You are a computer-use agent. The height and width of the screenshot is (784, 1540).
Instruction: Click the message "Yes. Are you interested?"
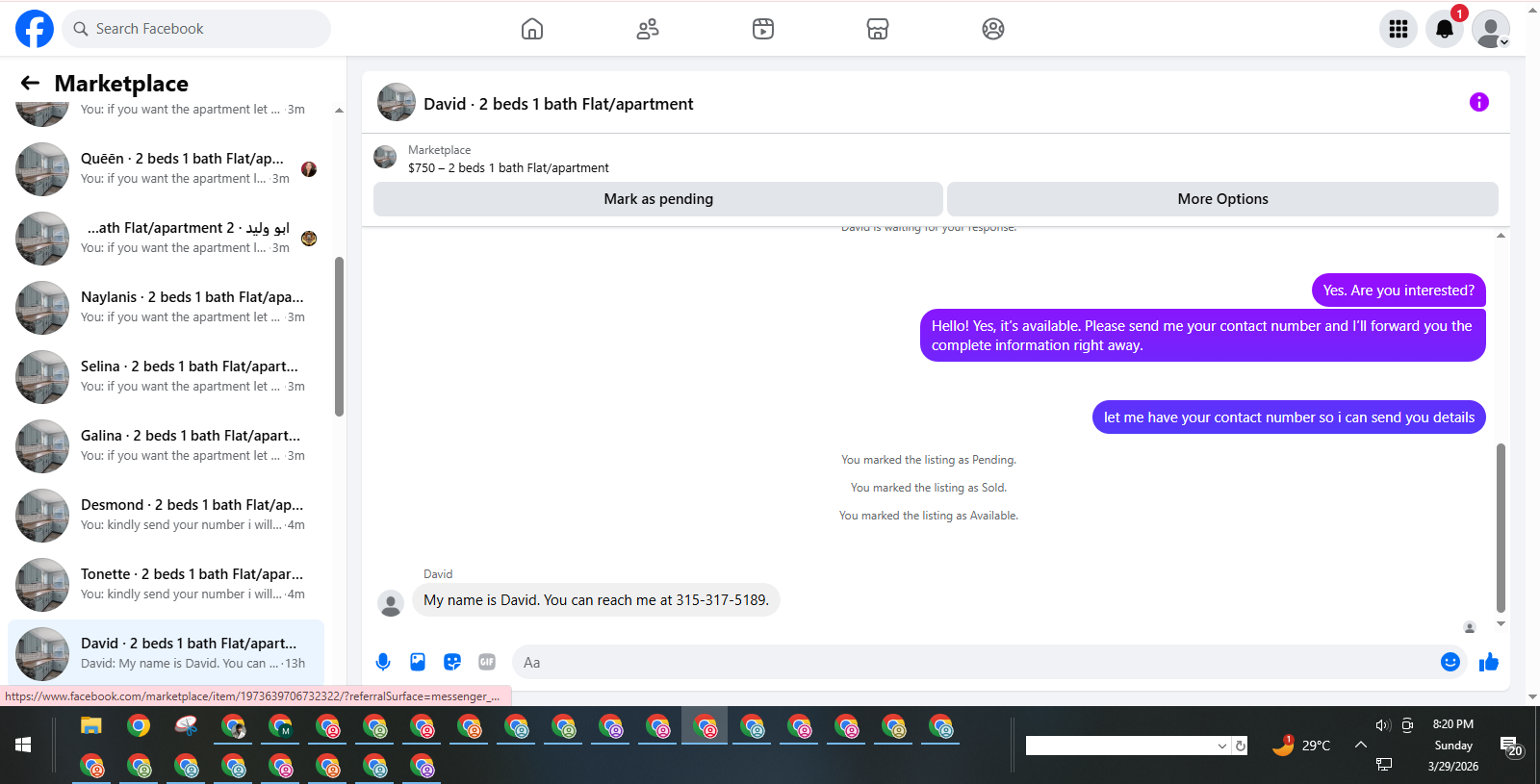point(1399,291)
